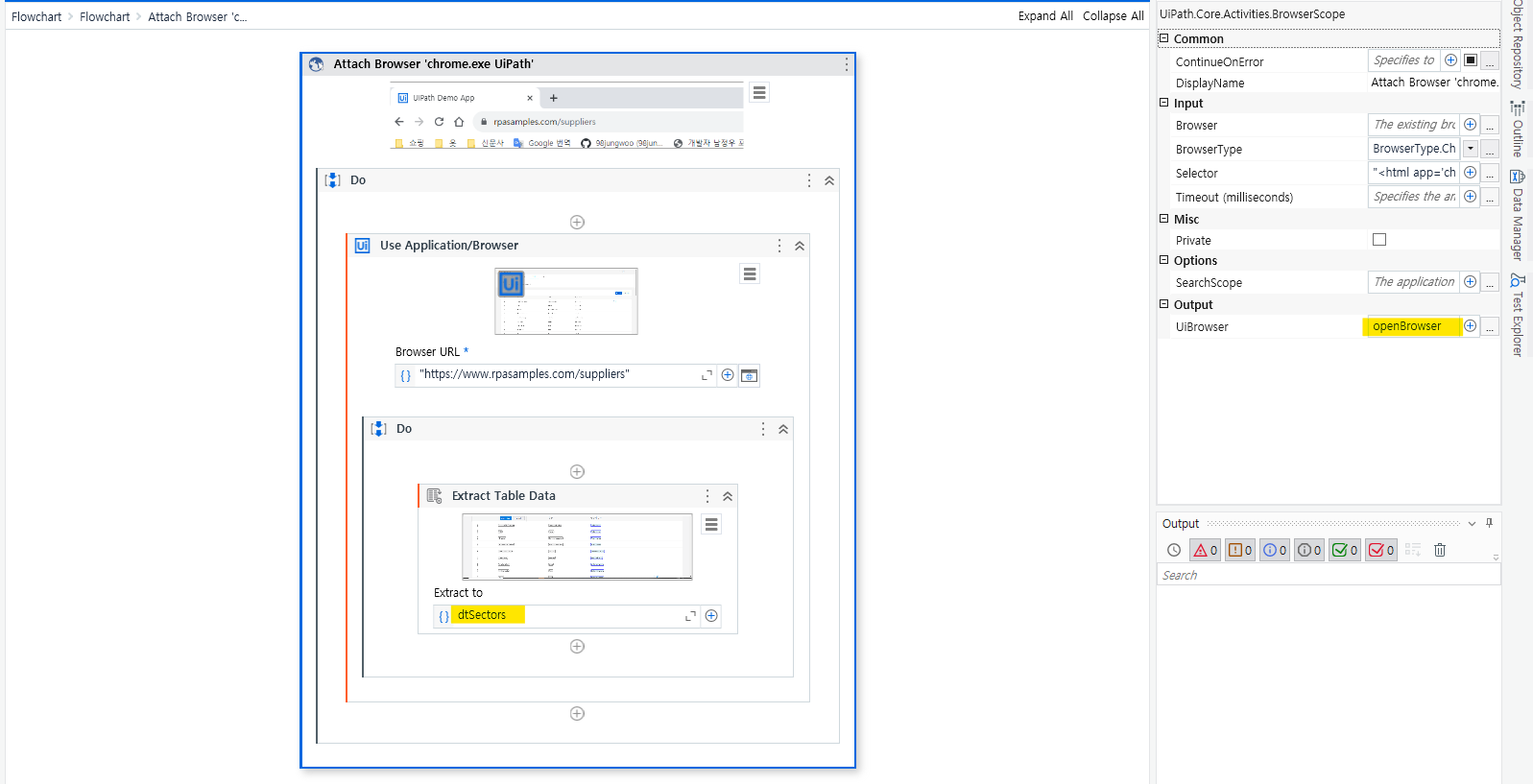The height and width of the screenshot is (784, 1533).
Task: Open Extract Table Data options menu
Action: (707, 496)
